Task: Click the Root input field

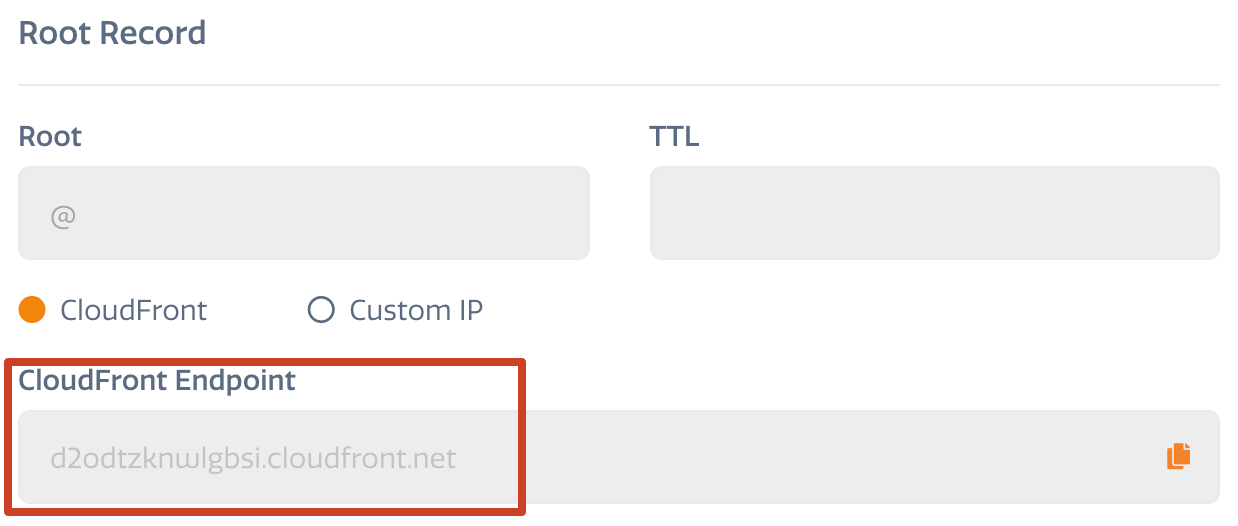Action: (304, 213)
